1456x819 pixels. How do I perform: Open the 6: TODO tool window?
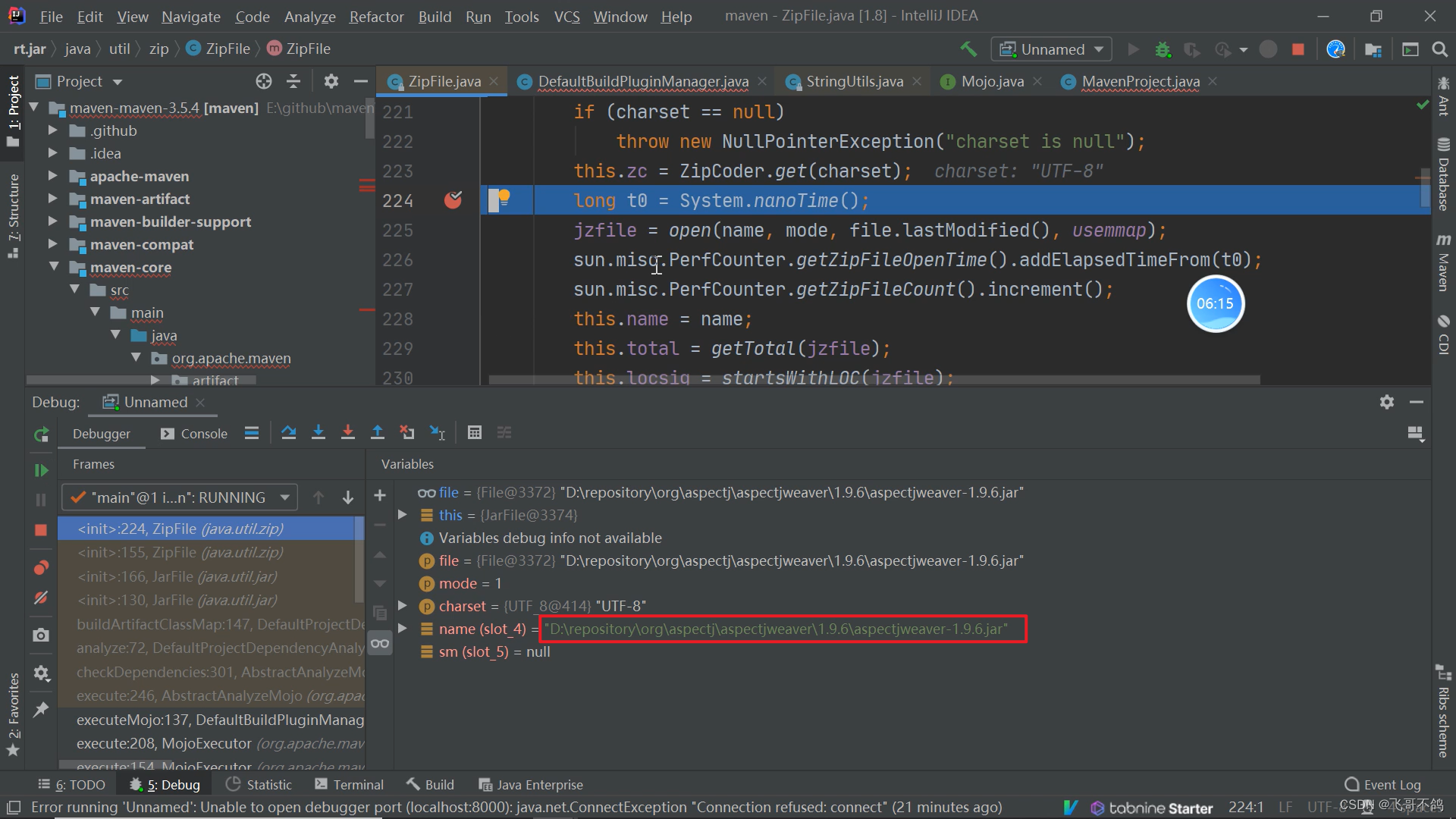pos(72,785)
